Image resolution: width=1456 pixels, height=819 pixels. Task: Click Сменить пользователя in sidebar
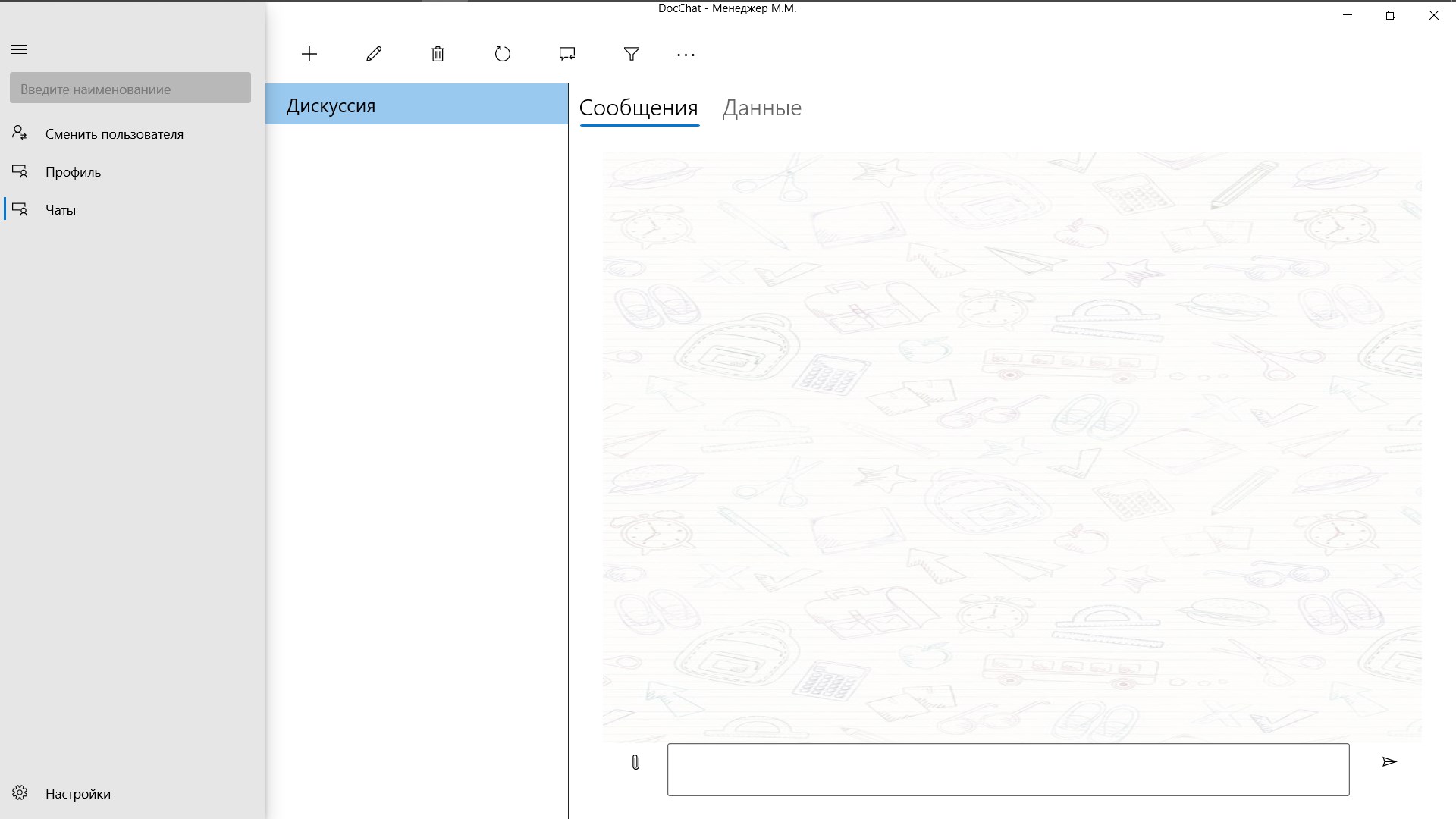pos(114,134)
